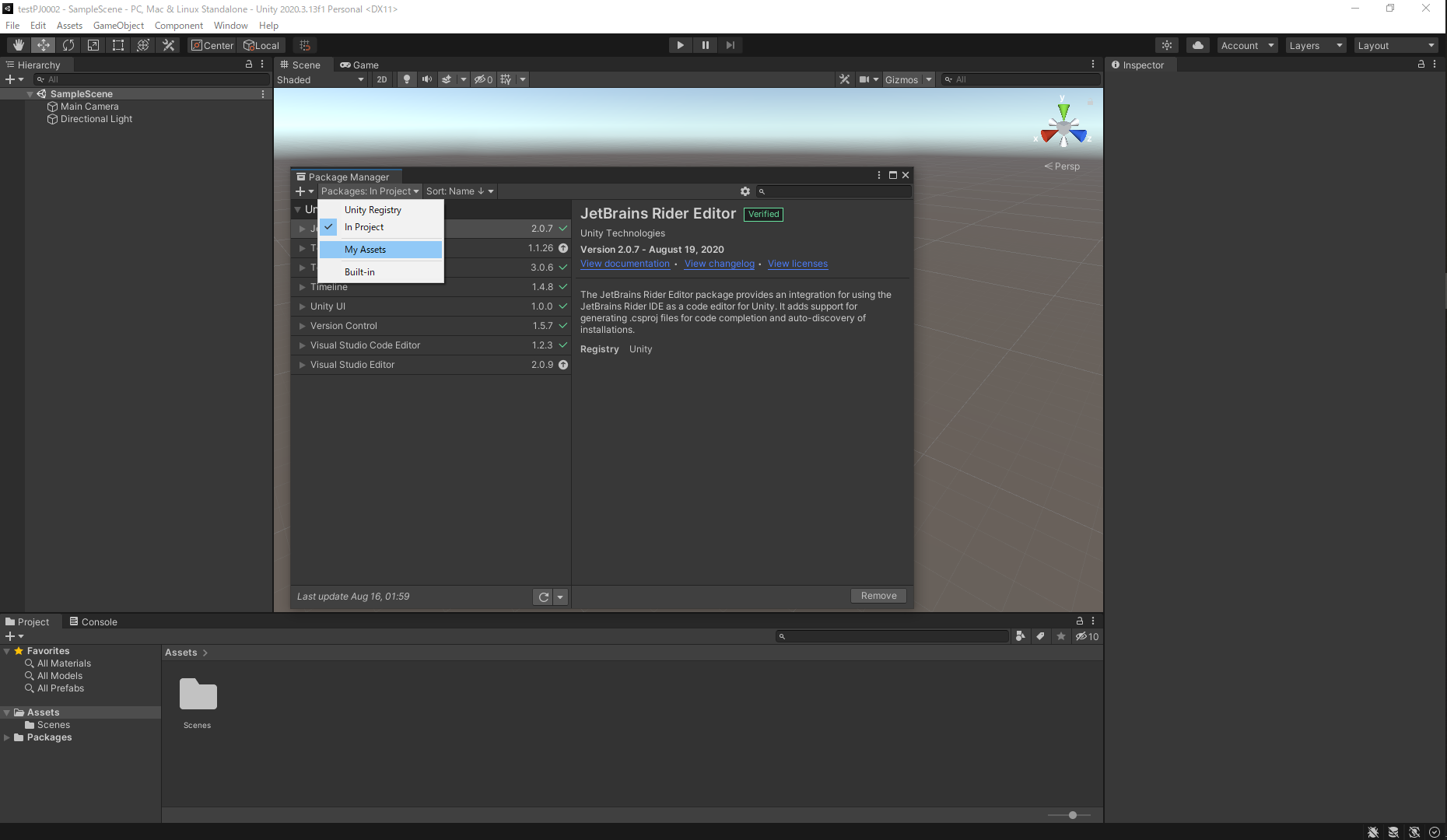Select In Project checked menu option
The image size is (1447, 840).
pos(380,227)
